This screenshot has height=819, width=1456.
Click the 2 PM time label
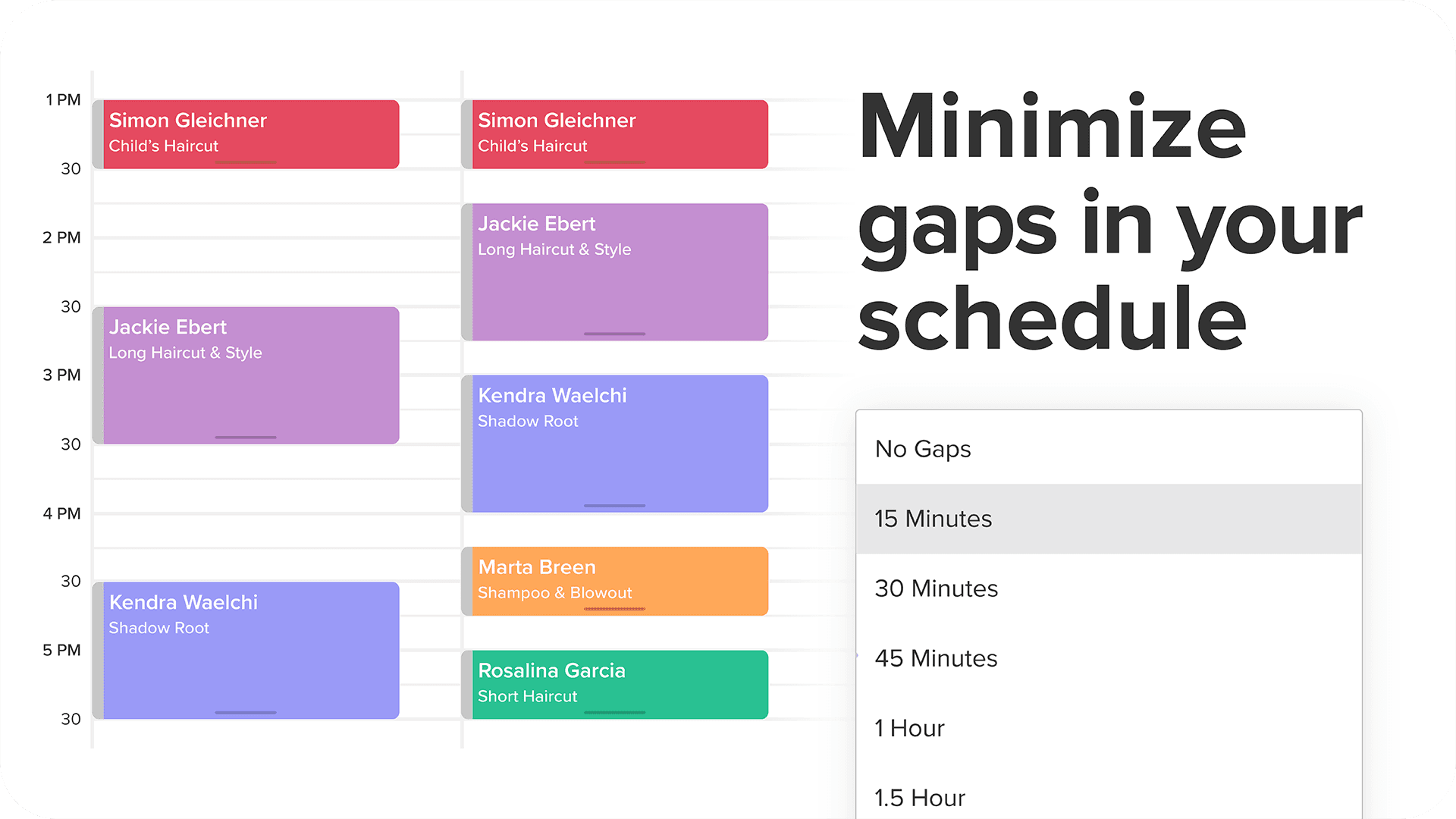61,237
